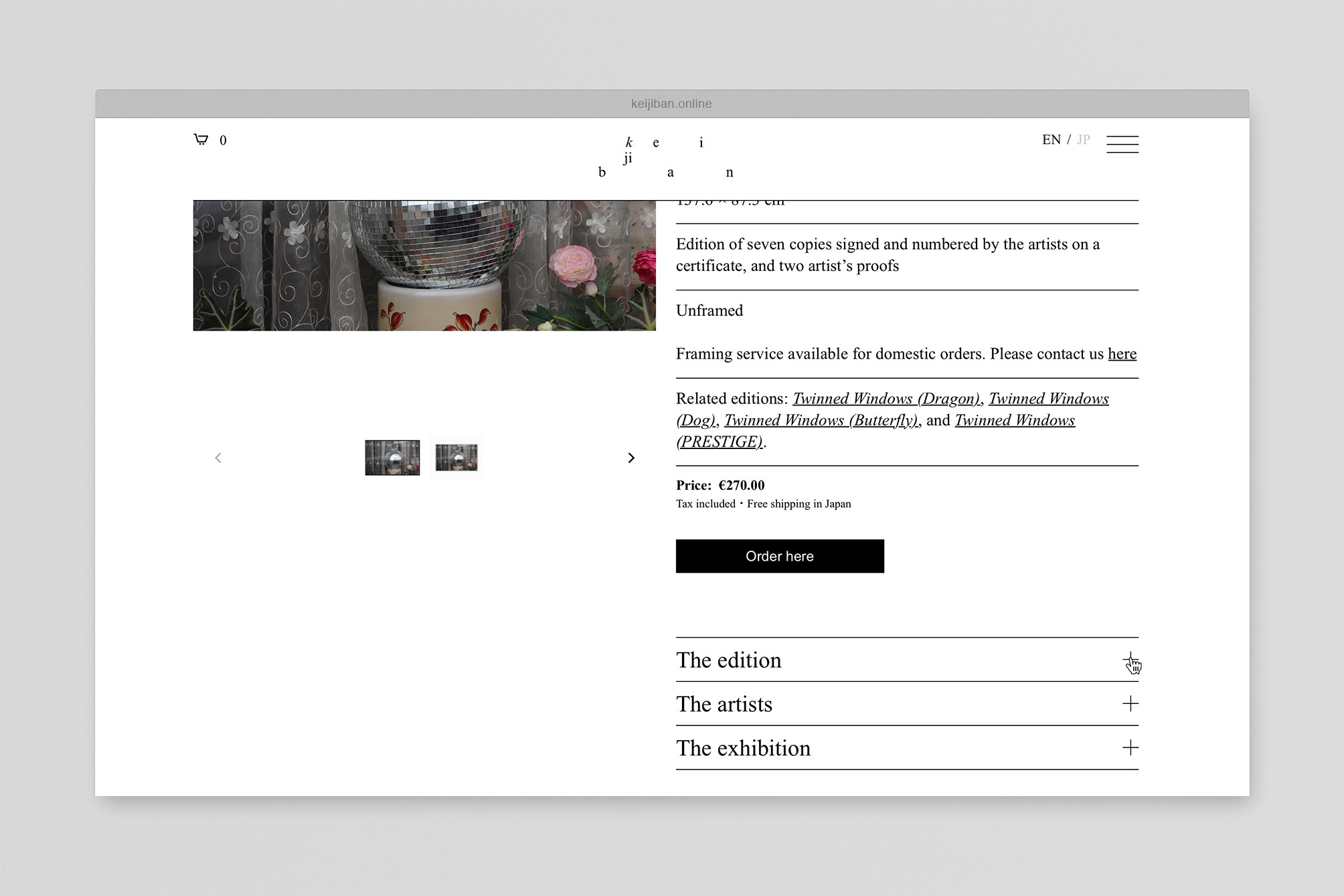1344x896 pixels.
Task: Select the first disco ball thumbnail
Action: 392,458
